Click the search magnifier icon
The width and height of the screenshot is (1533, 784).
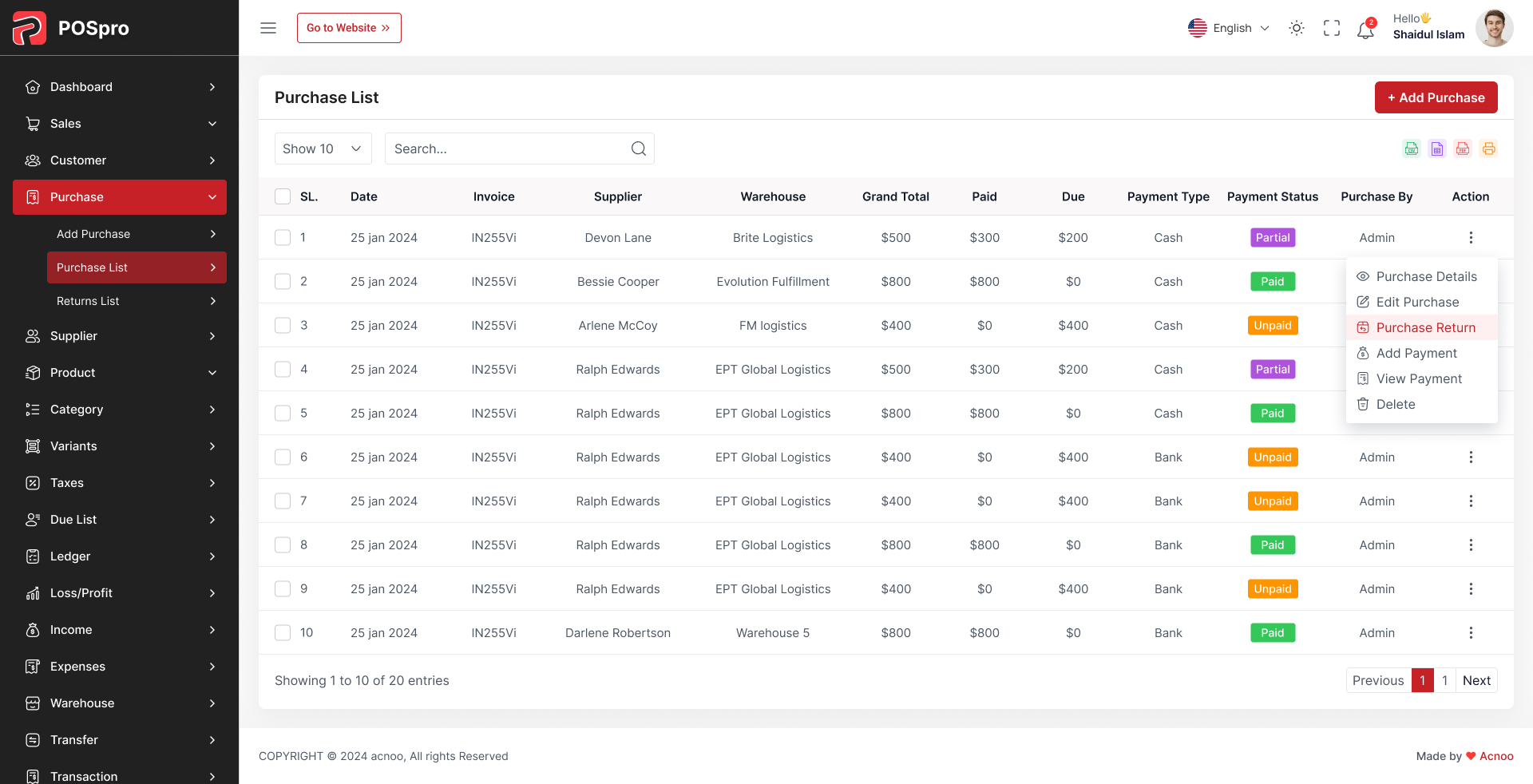(x=638, y=148)
